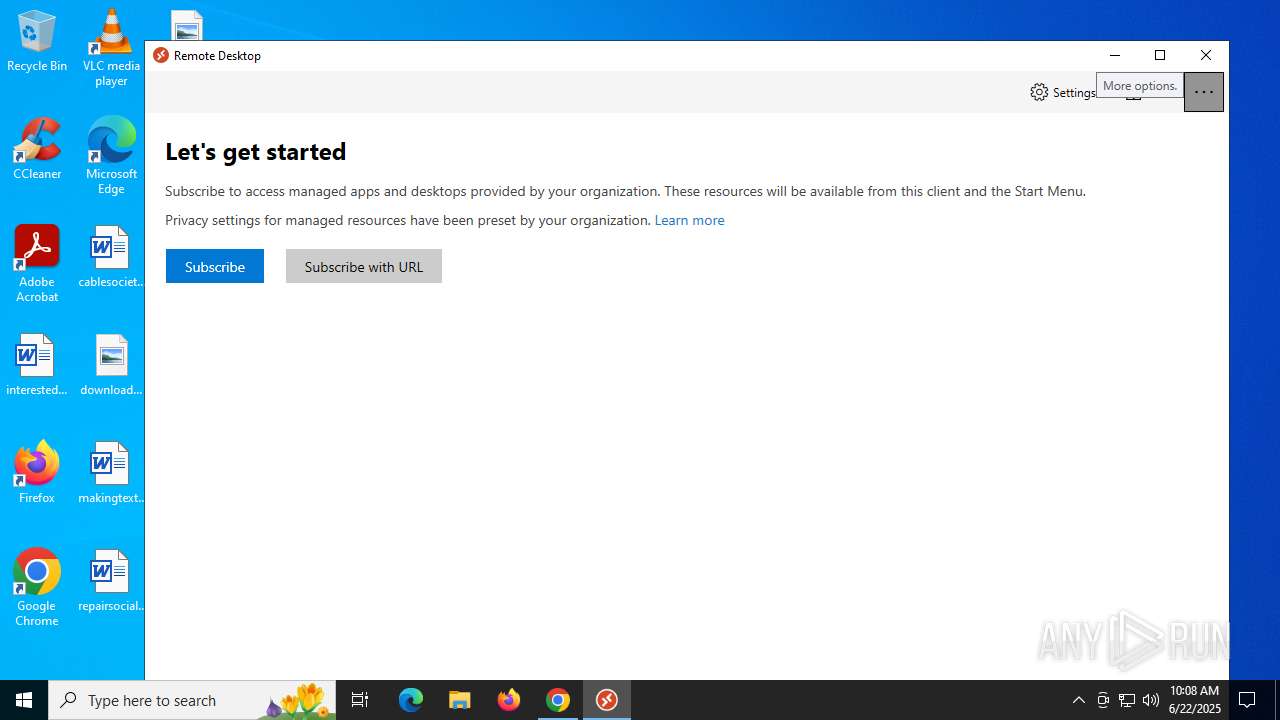Select the makingtext Word document
The width and height of the screenshot is (1280, 720).
click(111, 473)
